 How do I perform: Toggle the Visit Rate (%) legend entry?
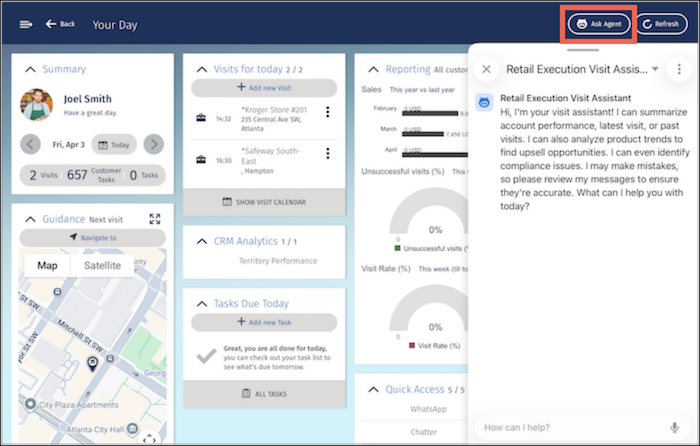click(434, 346)
